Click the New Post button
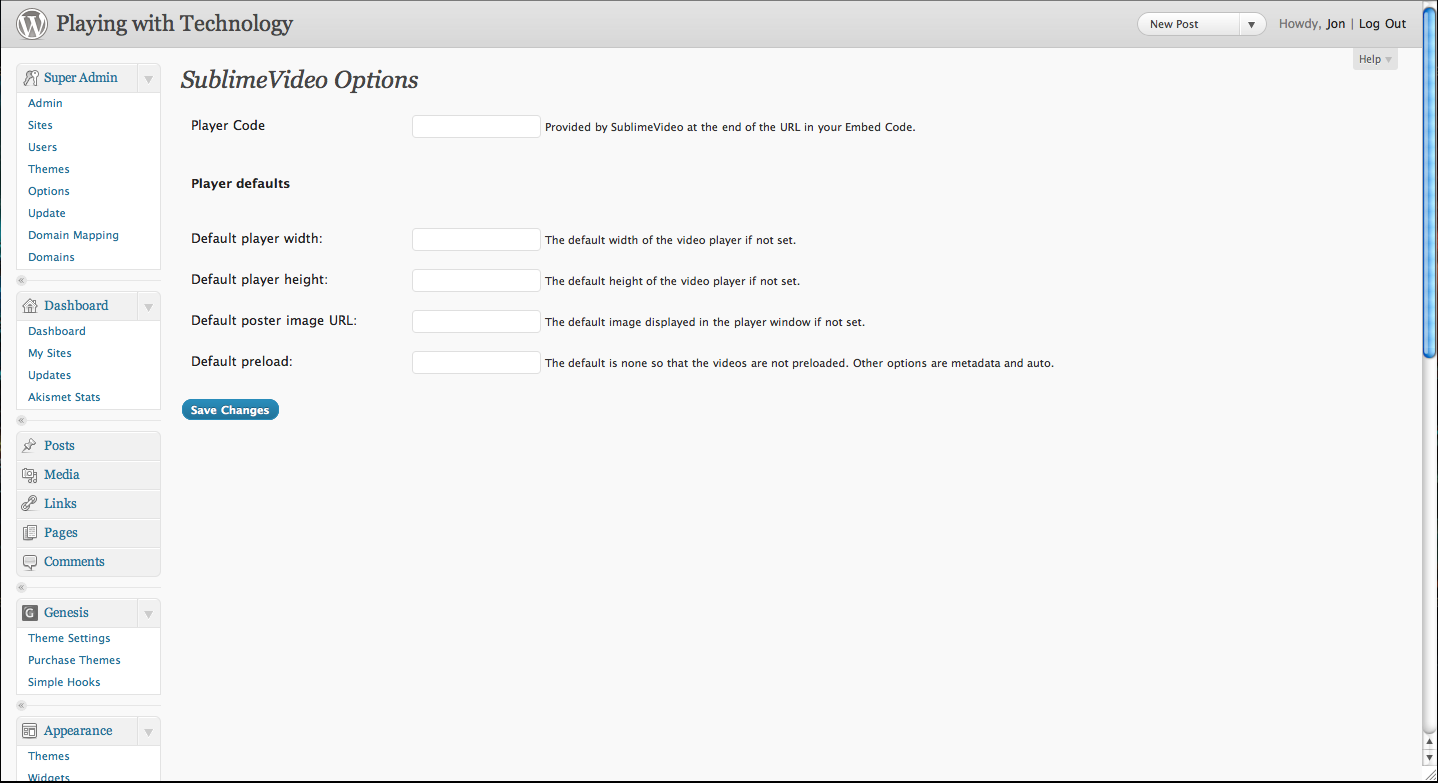Viewport: 1438px width, 783px height. 1188,24
